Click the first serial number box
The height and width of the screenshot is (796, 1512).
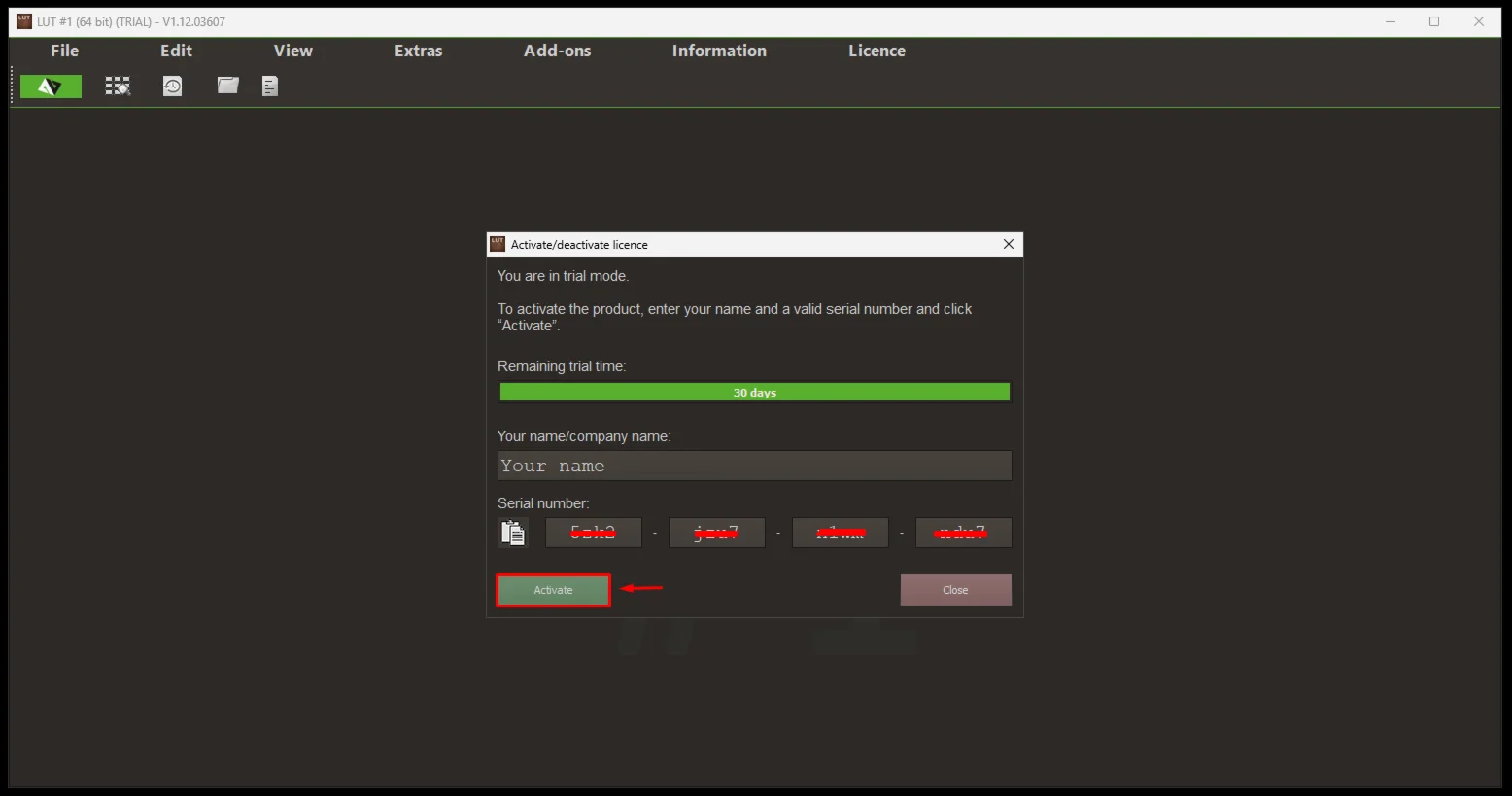click(593, 533)
